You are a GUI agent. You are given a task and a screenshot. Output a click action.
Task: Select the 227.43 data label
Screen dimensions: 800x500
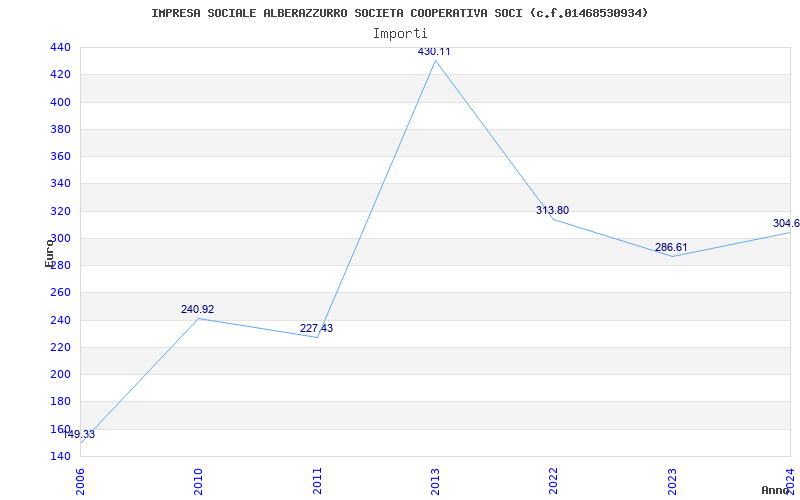click(x=316, y=329)
